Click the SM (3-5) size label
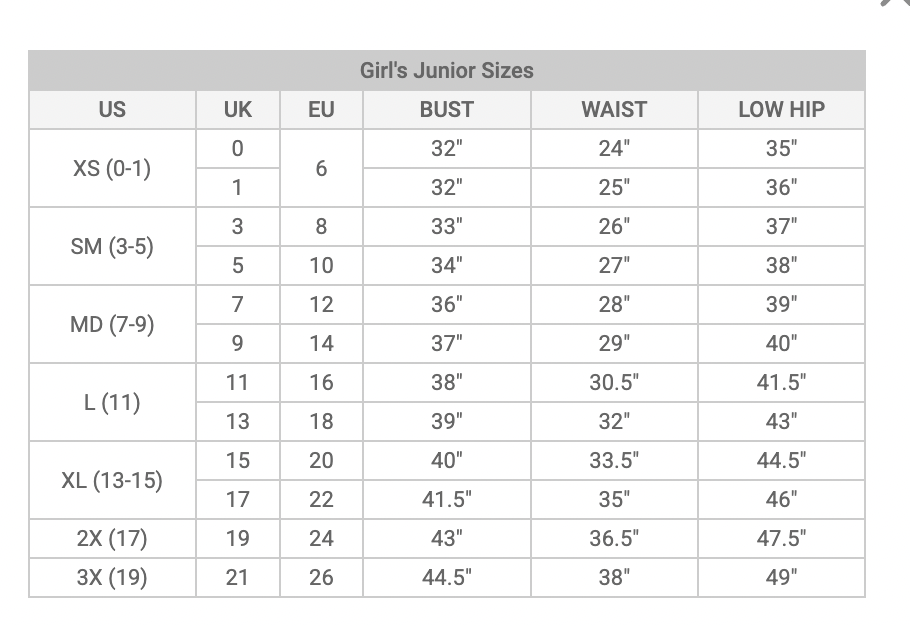 pyautogui.click(x=112, y=246)
